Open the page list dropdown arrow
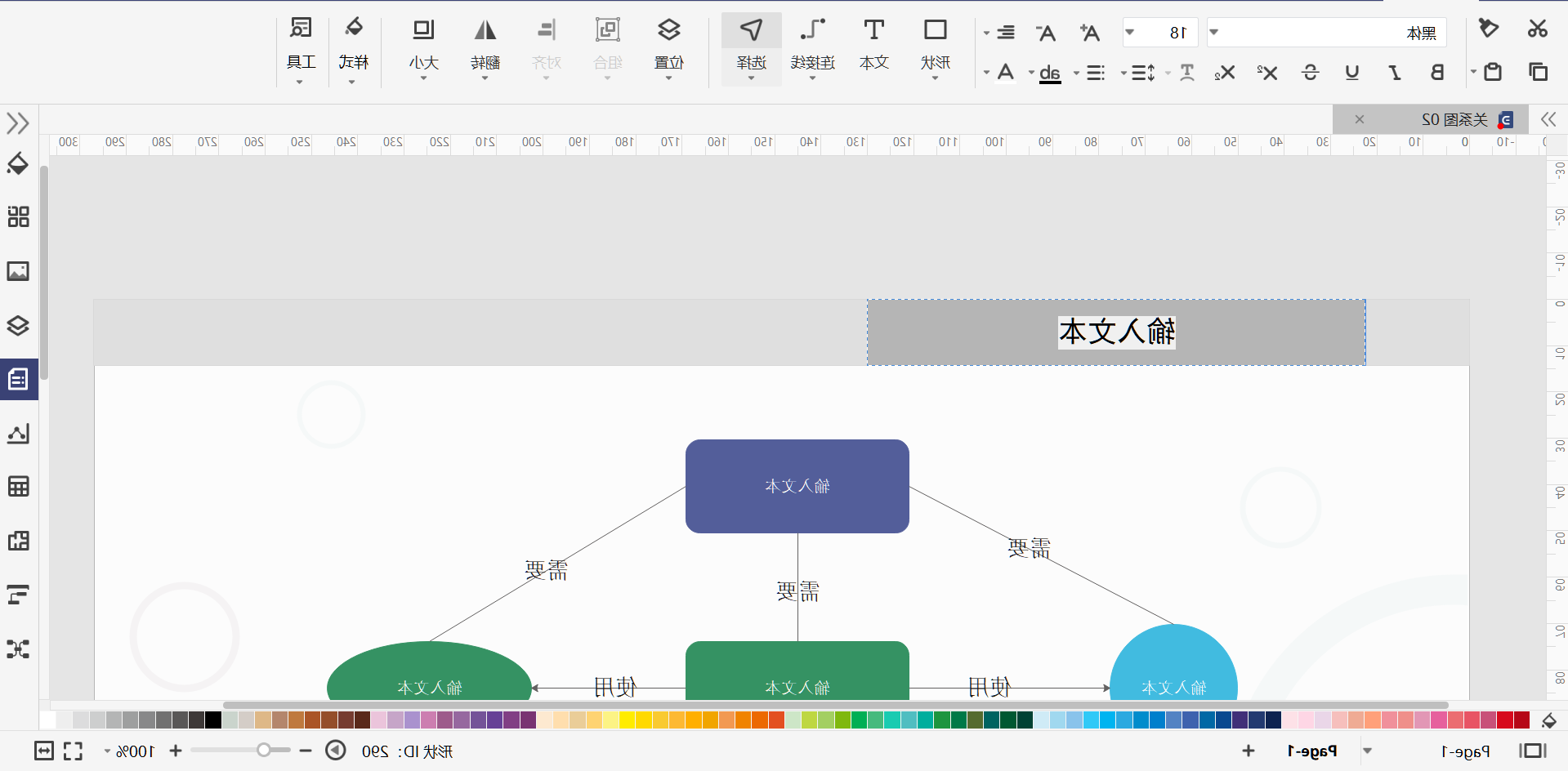1568x771 pixels. pyautogui.click(x=1368, y=751)
